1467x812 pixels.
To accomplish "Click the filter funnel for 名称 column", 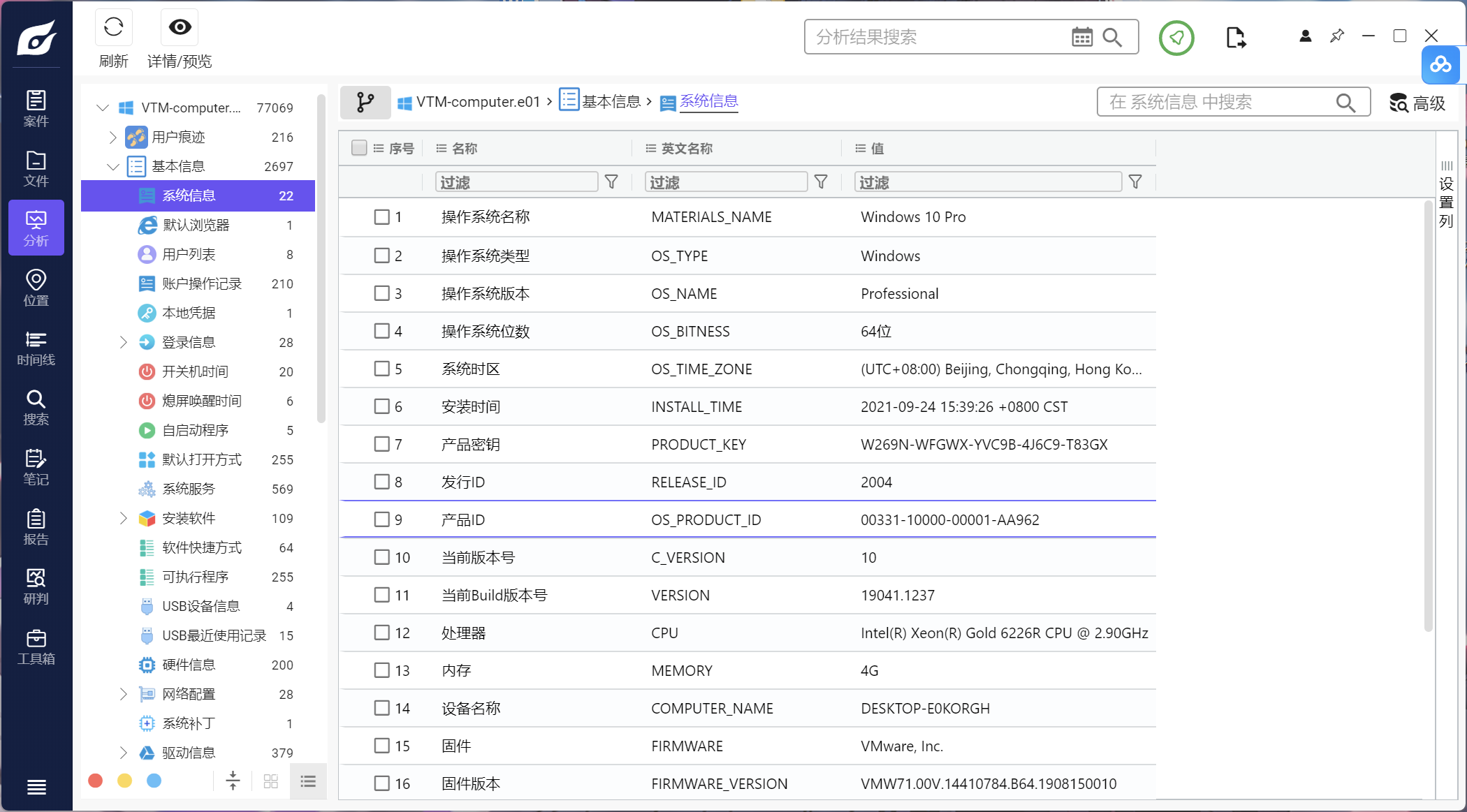I will point(611,182).
